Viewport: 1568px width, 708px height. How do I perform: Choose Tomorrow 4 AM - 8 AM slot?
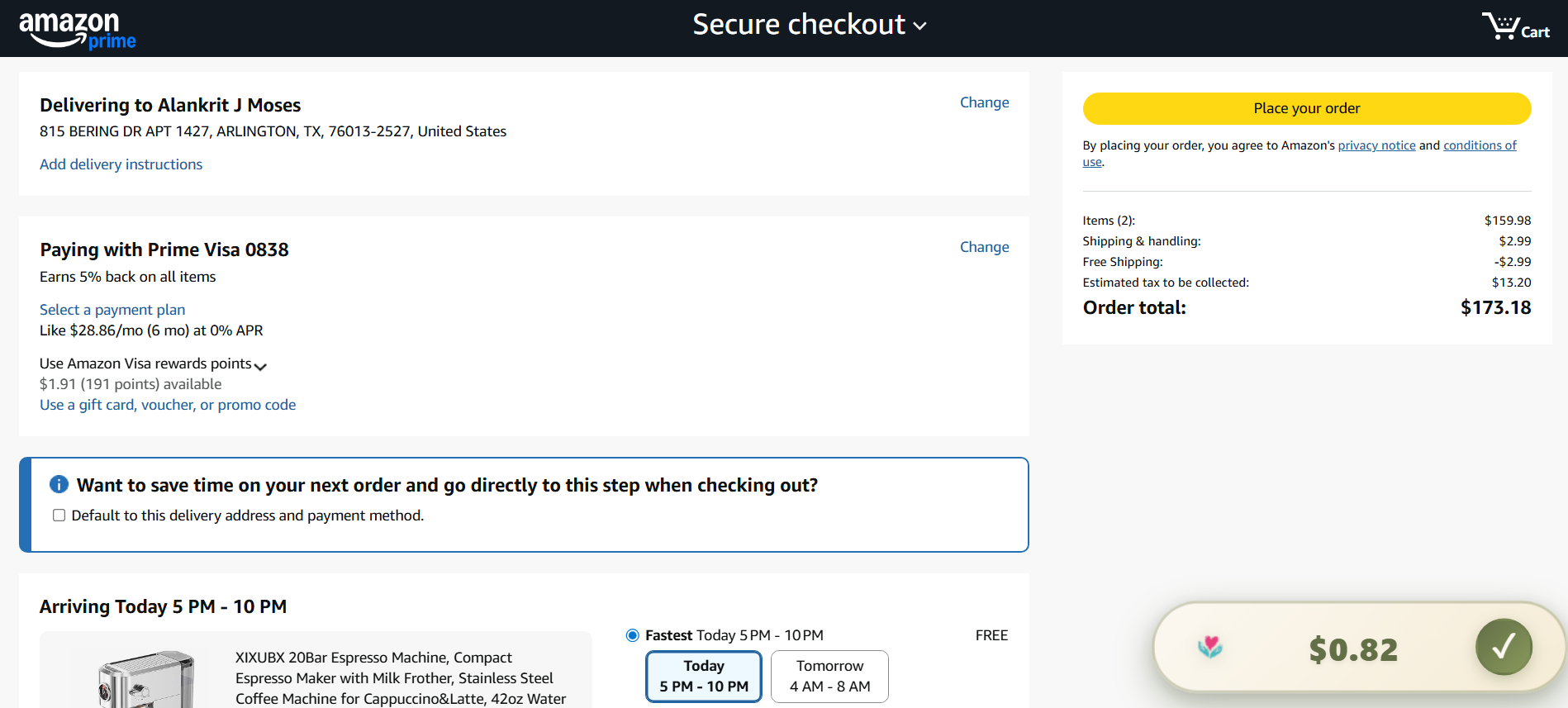tap(829, 676)
